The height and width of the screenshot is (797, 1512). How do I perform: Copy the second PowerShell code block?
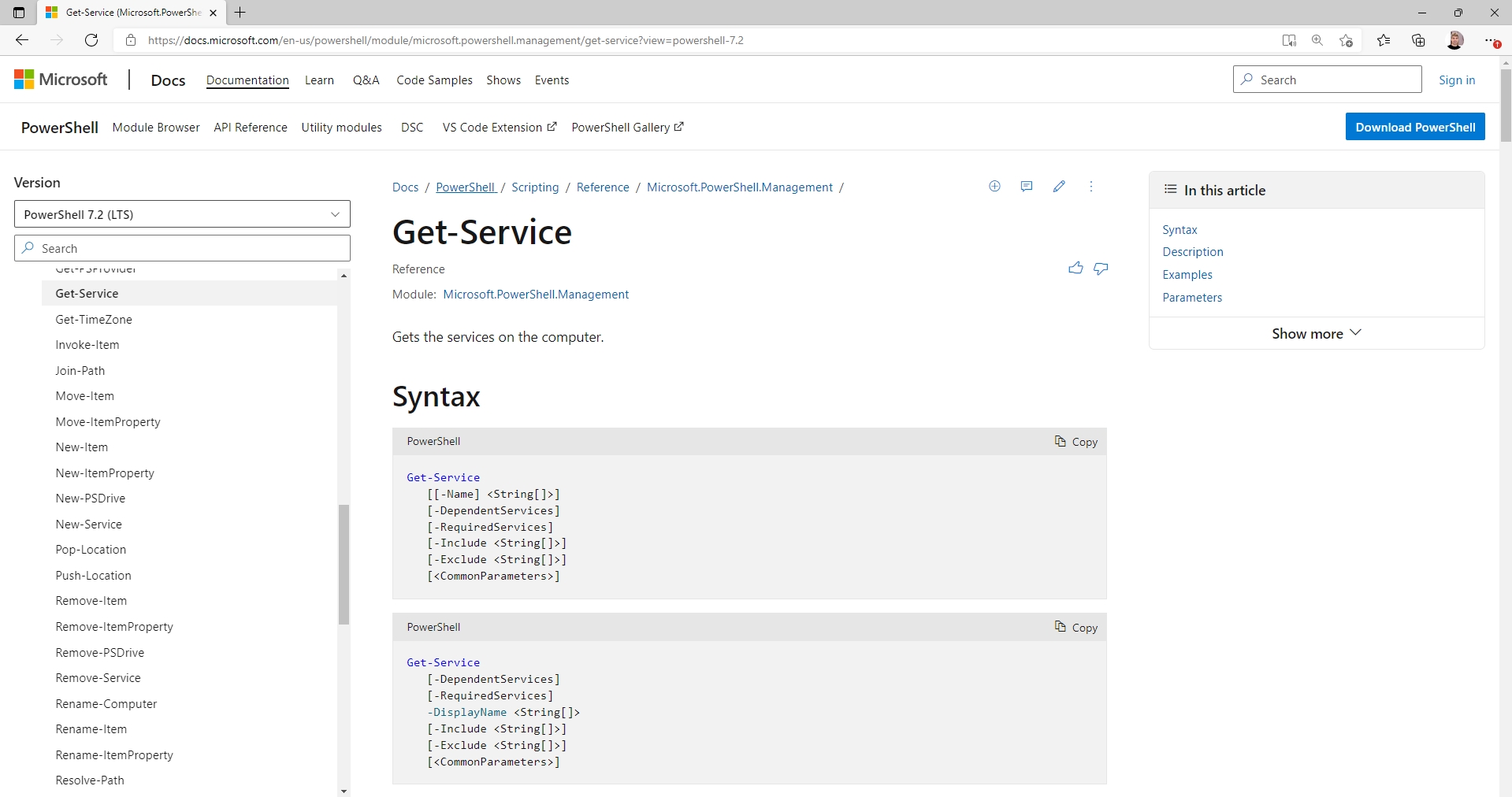tap(1076, 627)
